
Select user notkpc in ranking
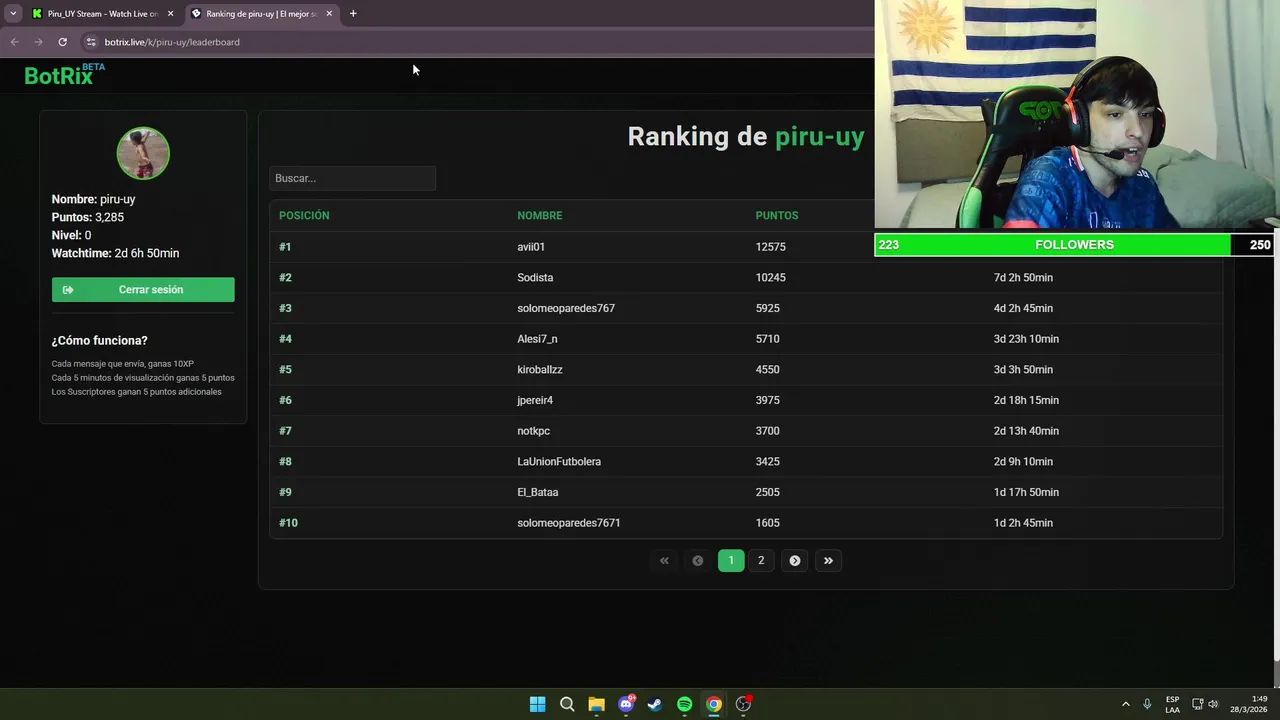pyautogui.click(x=533, y=431)
